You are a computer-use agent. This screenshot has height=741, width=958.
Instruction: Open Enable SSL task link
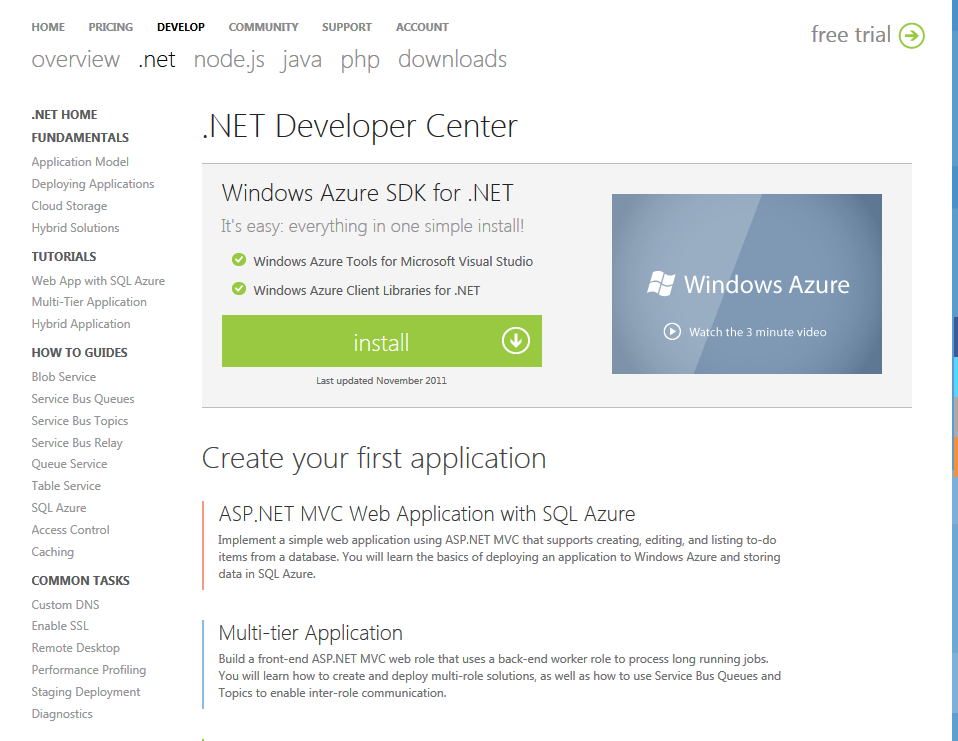60,626
